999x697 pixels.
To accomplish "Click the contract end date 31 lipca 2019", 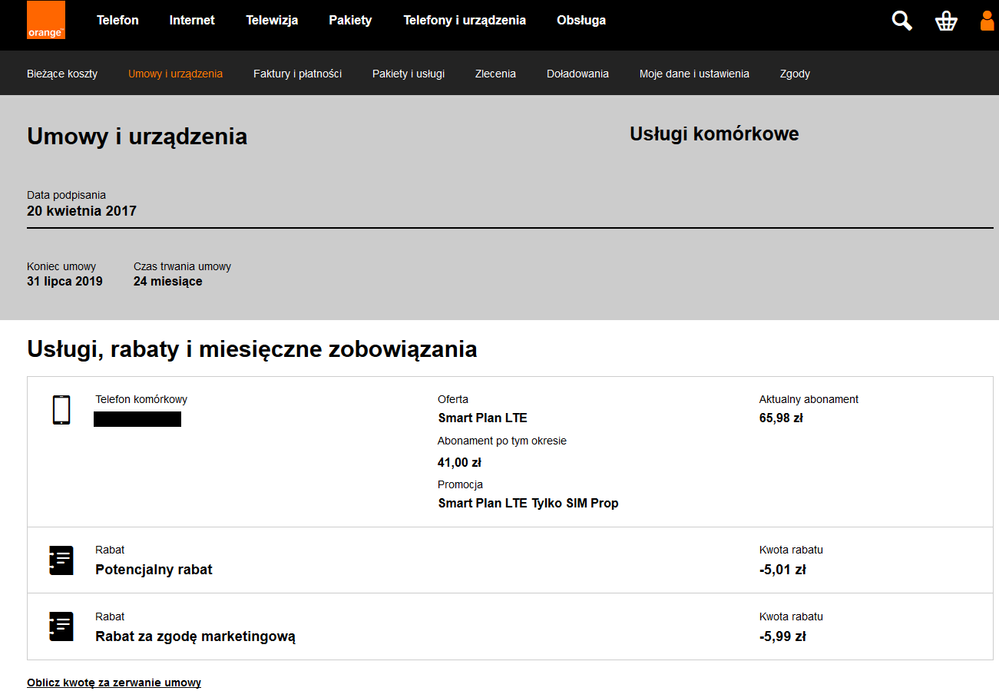I will pos(64,282).
